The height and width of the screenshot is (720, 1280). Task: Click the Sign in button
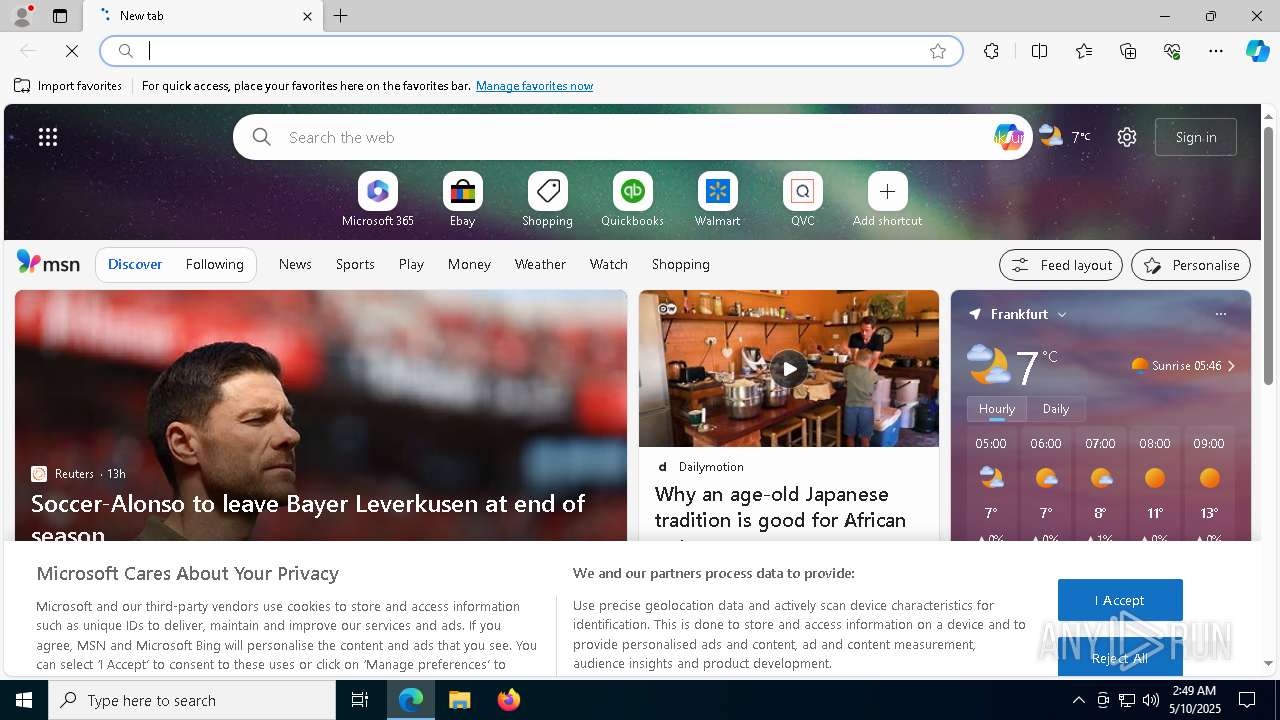(x=1196, y=137)
